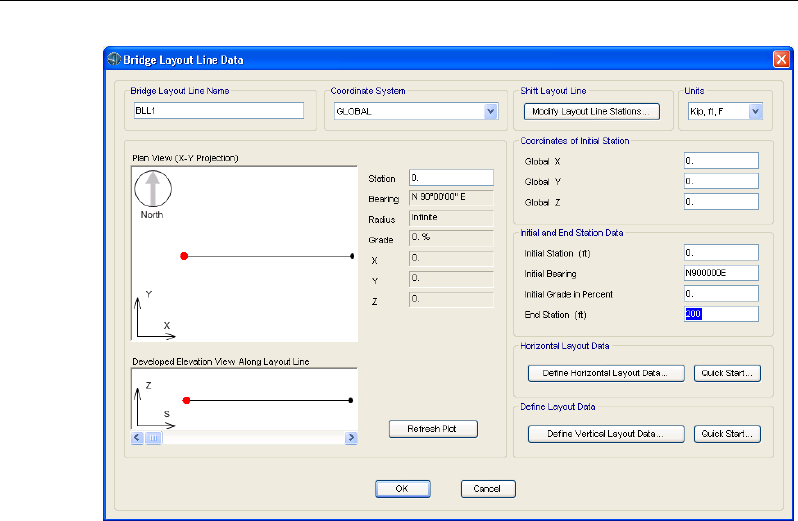Click the North arrow compass icon
798x521 pixels.
tap(153, 190)
